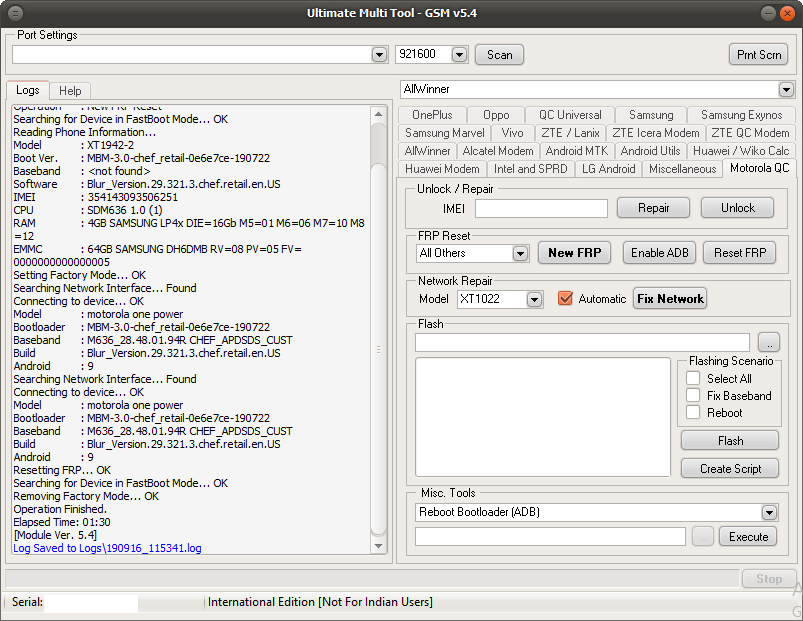Toggle the Automatic checkbox in Network Repair
The image size is (803, 621).
(565, 298)
